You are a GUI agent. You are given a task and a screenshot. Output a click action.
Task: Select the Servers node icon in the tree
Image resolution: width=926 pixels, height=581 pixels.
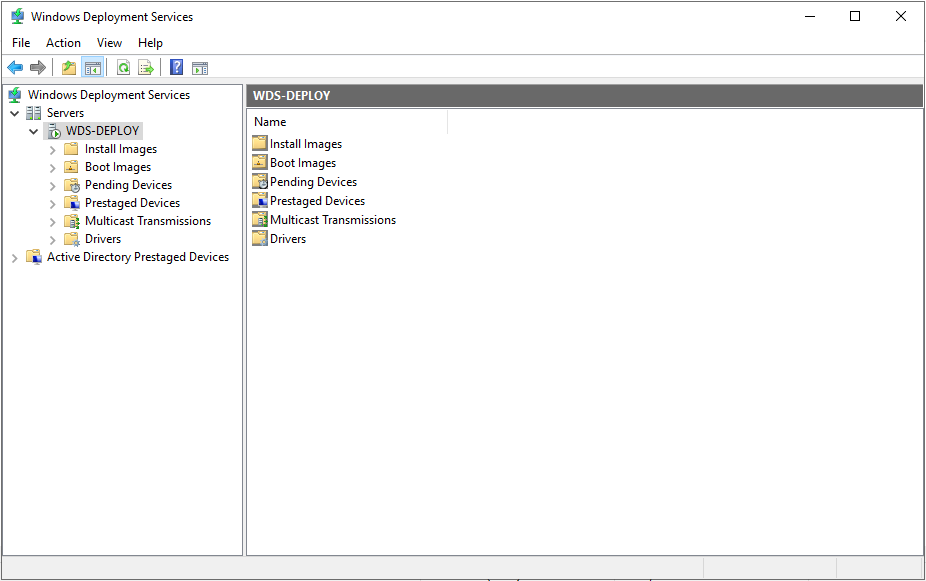pyautogui.click(x=34, y=113)
